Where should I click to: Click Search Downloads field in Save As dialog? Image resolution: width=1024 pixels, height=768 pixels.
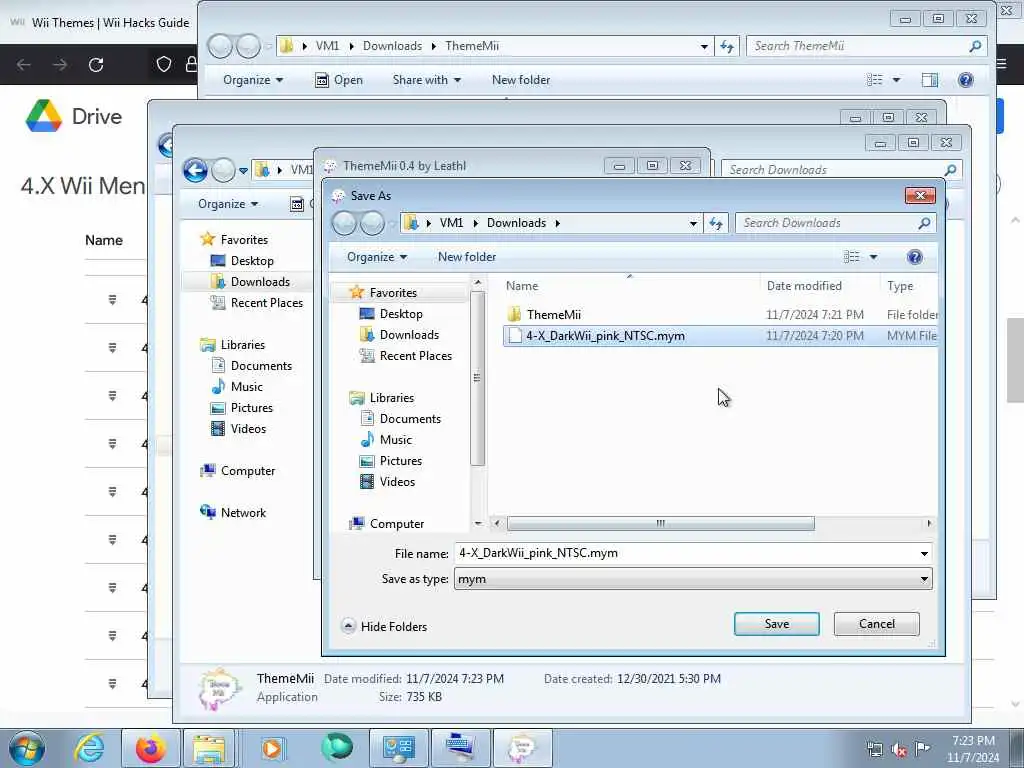coord(835,223)
